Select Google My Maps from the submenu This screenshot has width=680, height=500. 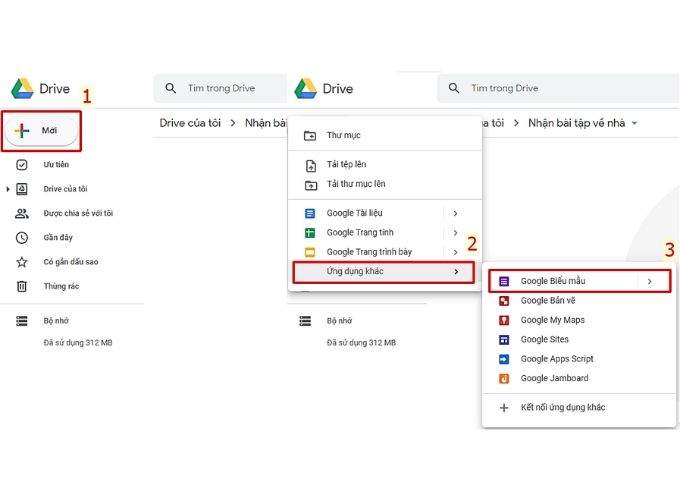pos(579,320)
